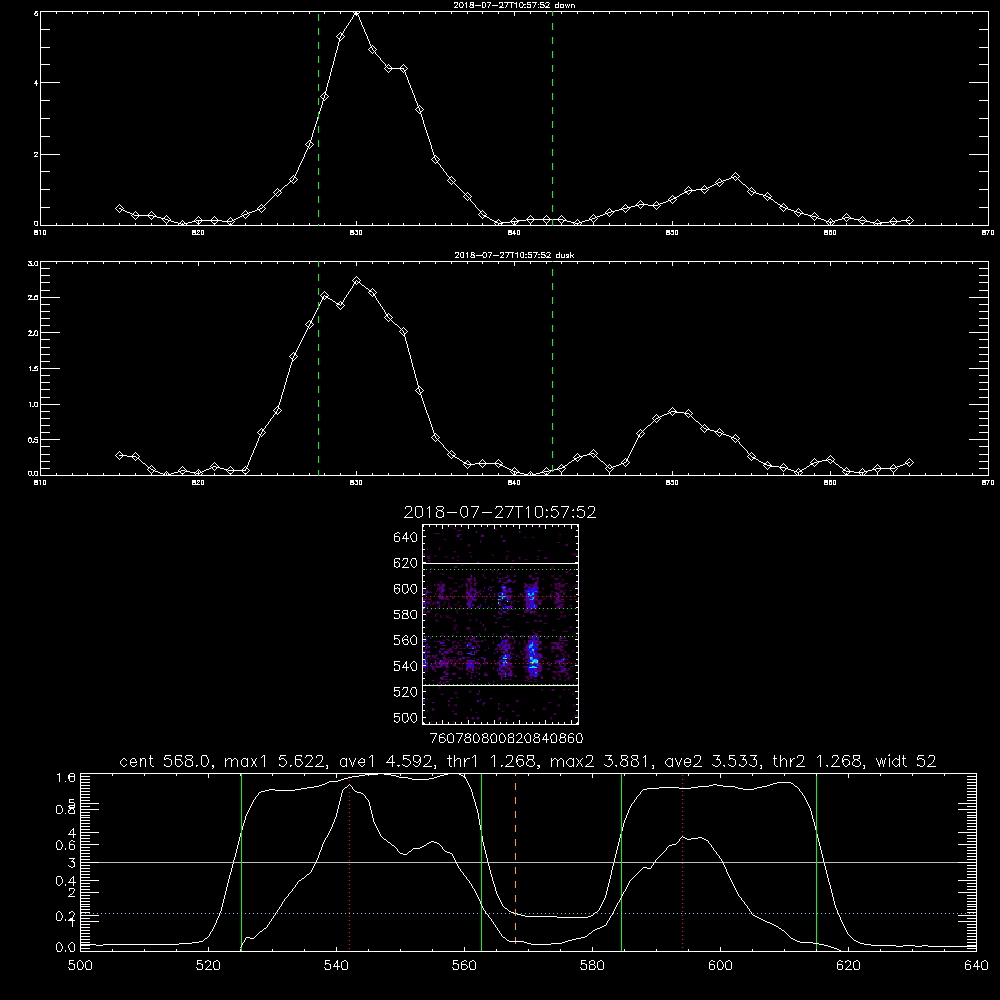The width and height of the screenshot is (1000, 1000).
Task: Click the green solid line near 585 in profile plot
Action: click(x=621, y=861)
